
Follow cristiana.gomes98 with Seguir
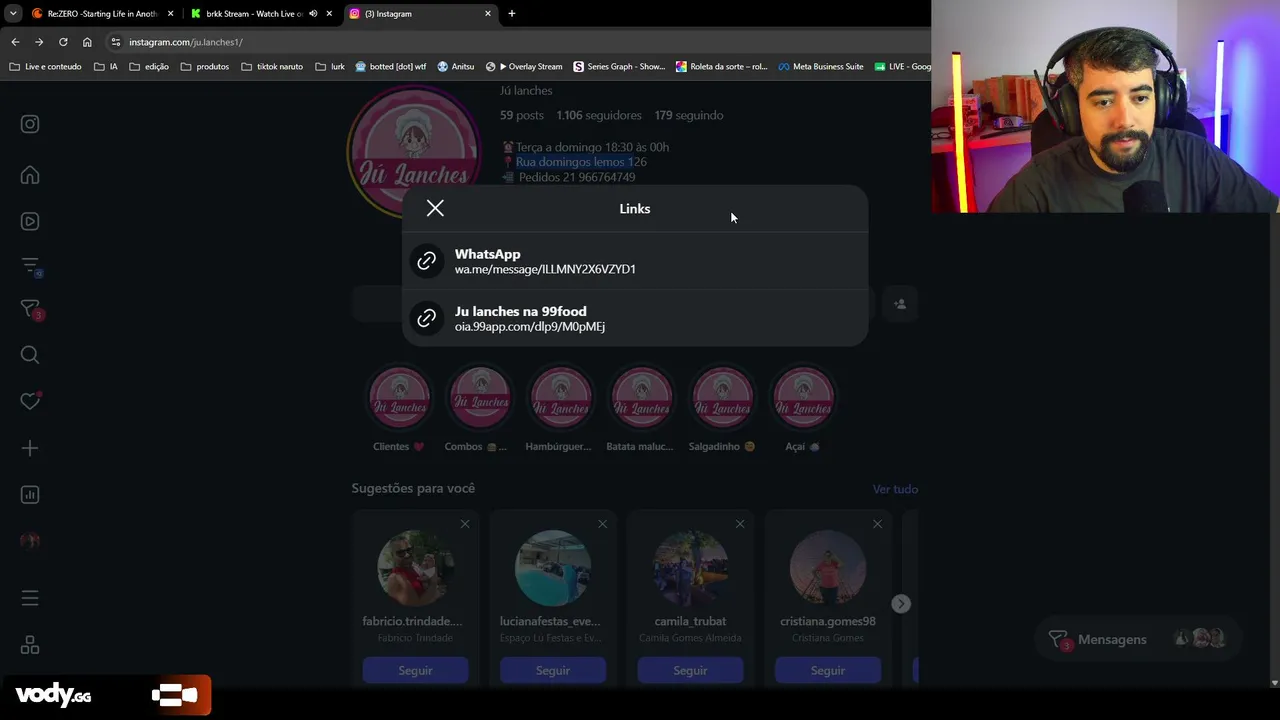(827, 670)
